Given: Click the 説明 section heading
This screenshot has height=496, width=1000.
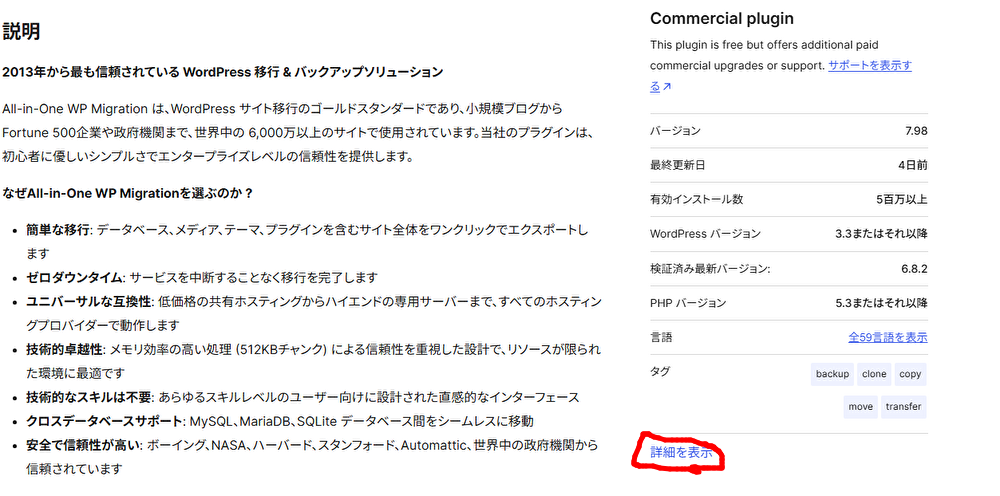Looking at the screenshot, I should point(21,31).
